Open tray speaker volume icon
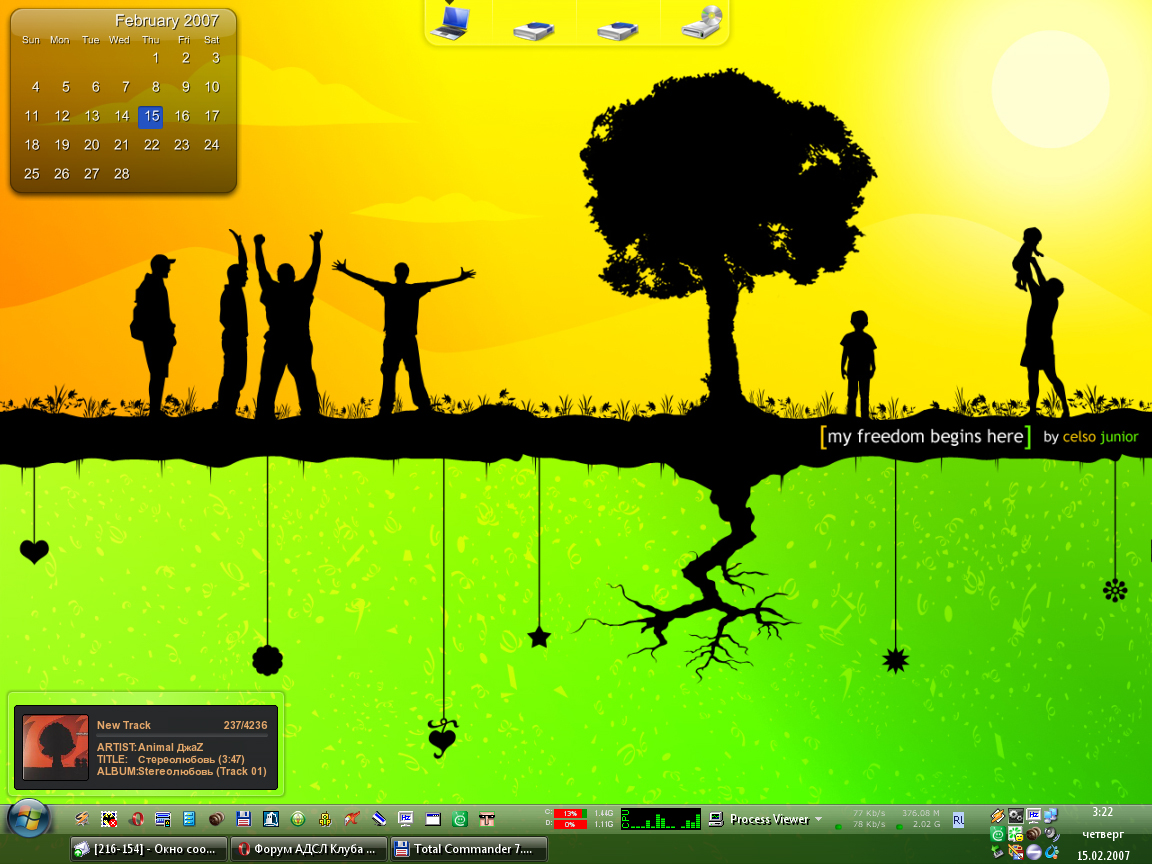This screenshot has height=864, width=1152. point(1051,834)
